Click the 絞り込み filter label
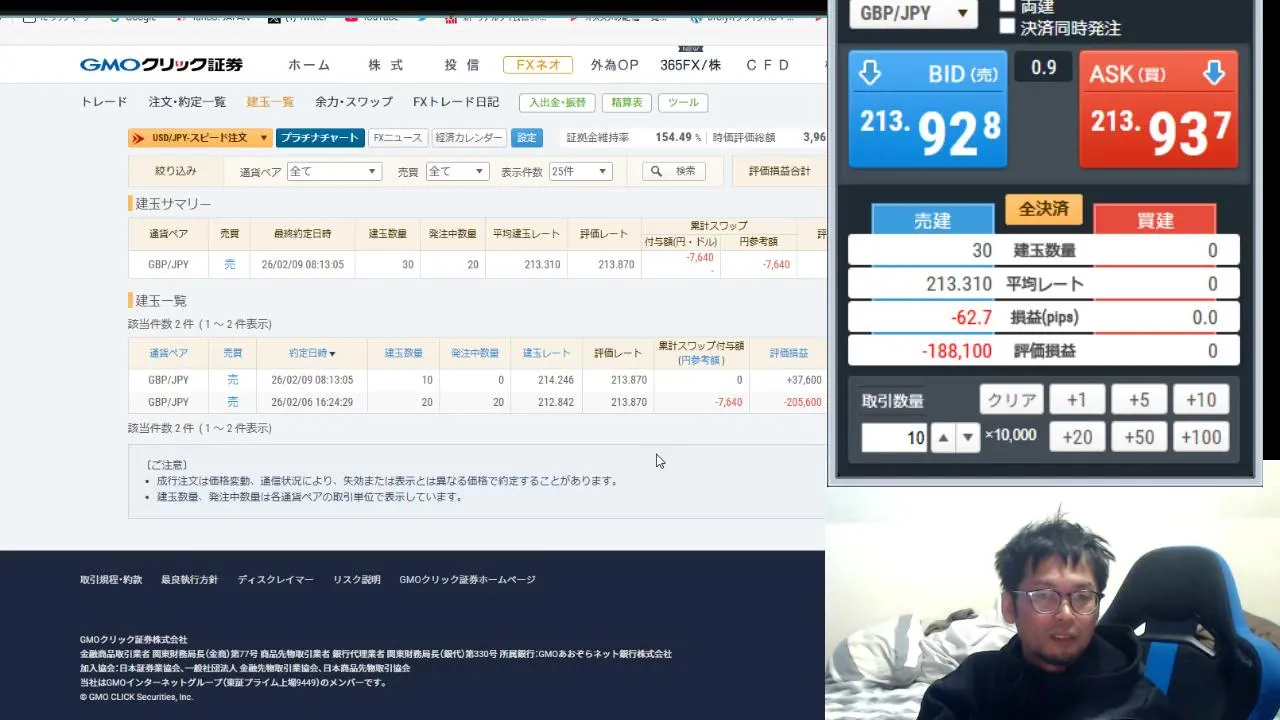The width and height of the screenshot is (1280, 720). pyautogui.click(x=175, y=171)
